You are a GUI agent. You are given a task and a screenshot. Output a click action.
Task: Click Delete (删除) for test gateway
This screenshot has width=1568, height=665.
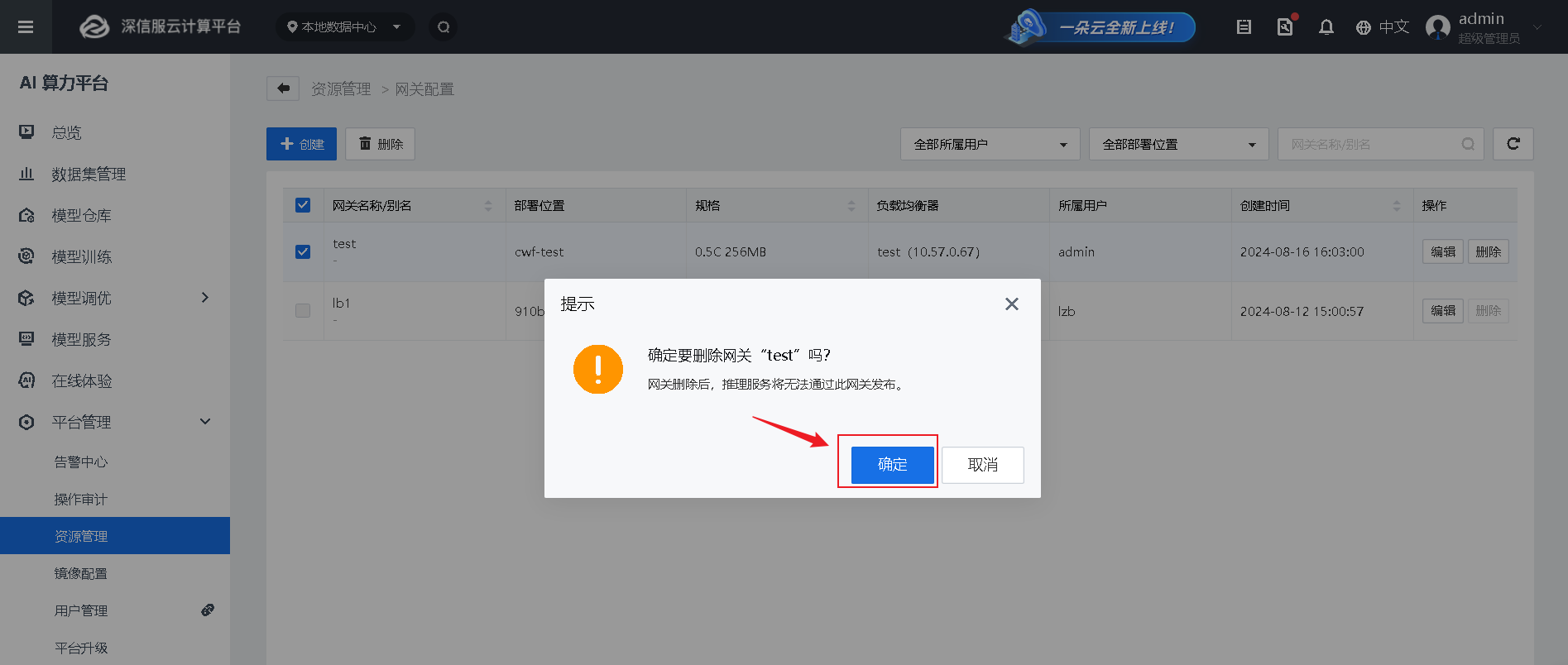[x=1489, y=251]
